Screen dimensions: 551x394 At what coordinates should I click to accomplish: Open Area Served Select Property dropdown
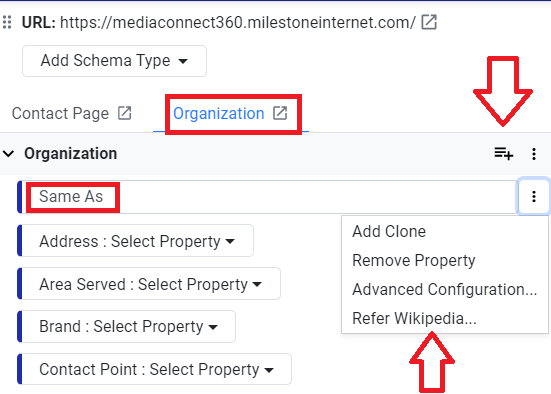coord(151,284)
